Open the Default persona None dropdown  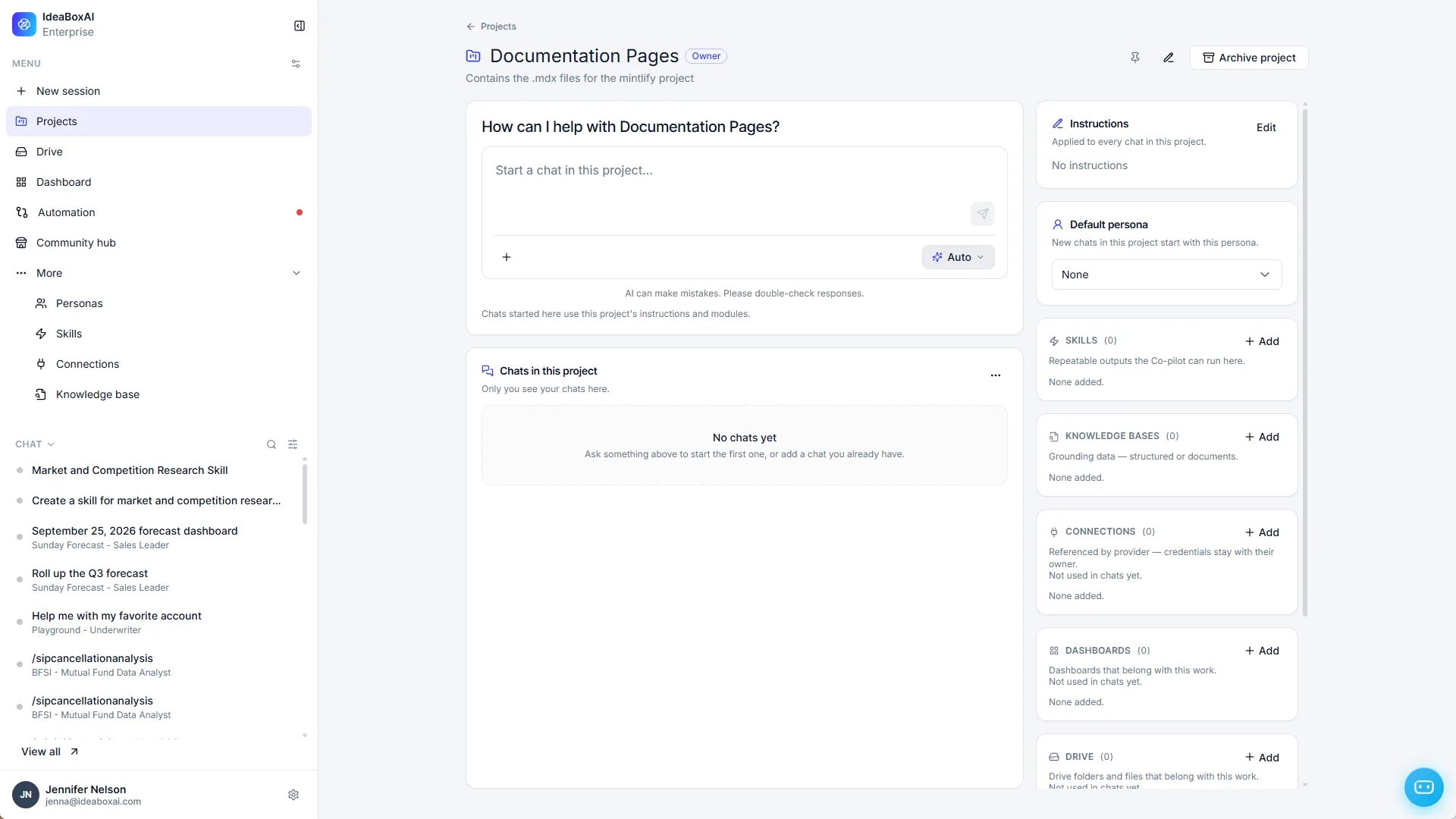1166,275
